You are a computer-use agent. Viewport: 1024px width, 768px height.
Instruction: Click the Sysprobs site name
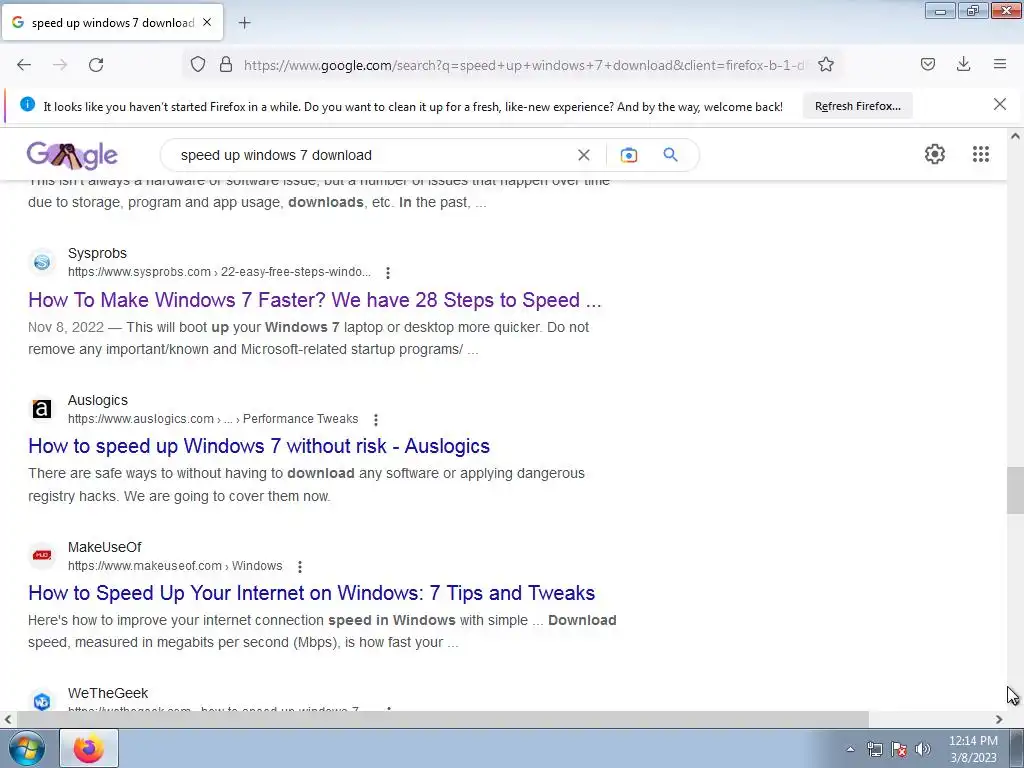point(97,253)
